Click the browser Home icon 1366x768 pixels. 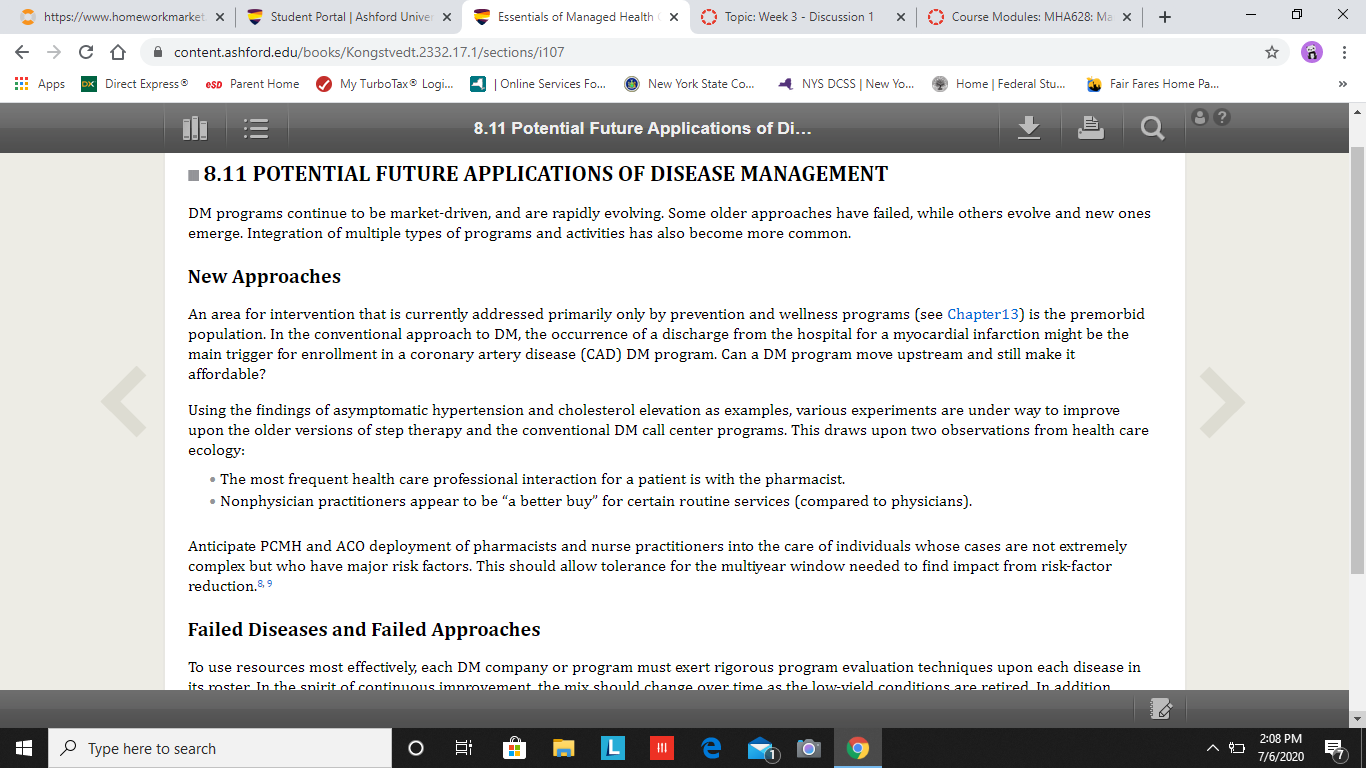pyautogui.click(x=117, y=52)
